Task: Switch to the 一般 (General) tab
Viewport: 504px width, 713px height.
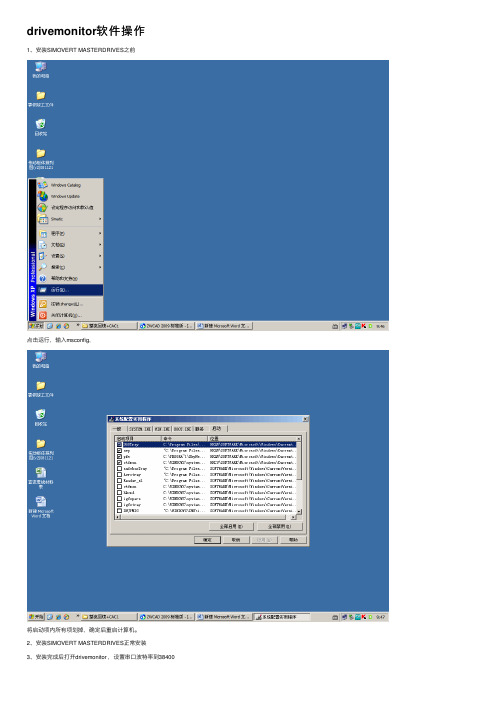Action: pyautogui.click(x=117, y=429)
